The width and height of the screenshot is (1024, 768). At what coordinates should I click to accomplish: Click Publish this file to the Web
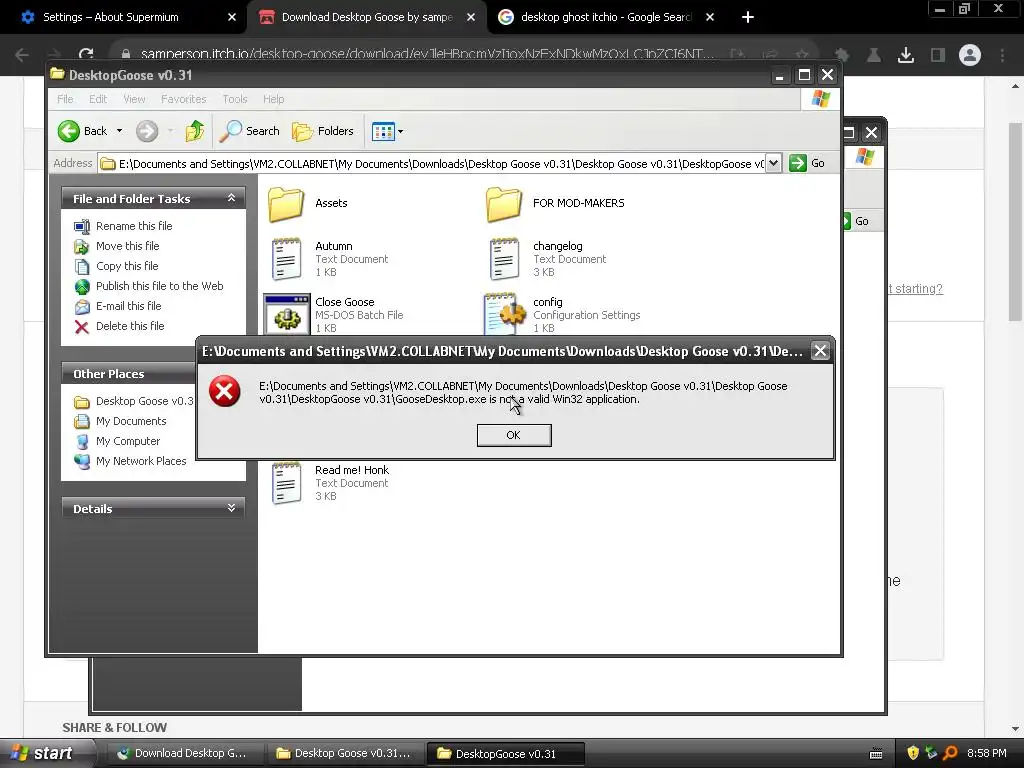tap(159, 286)
